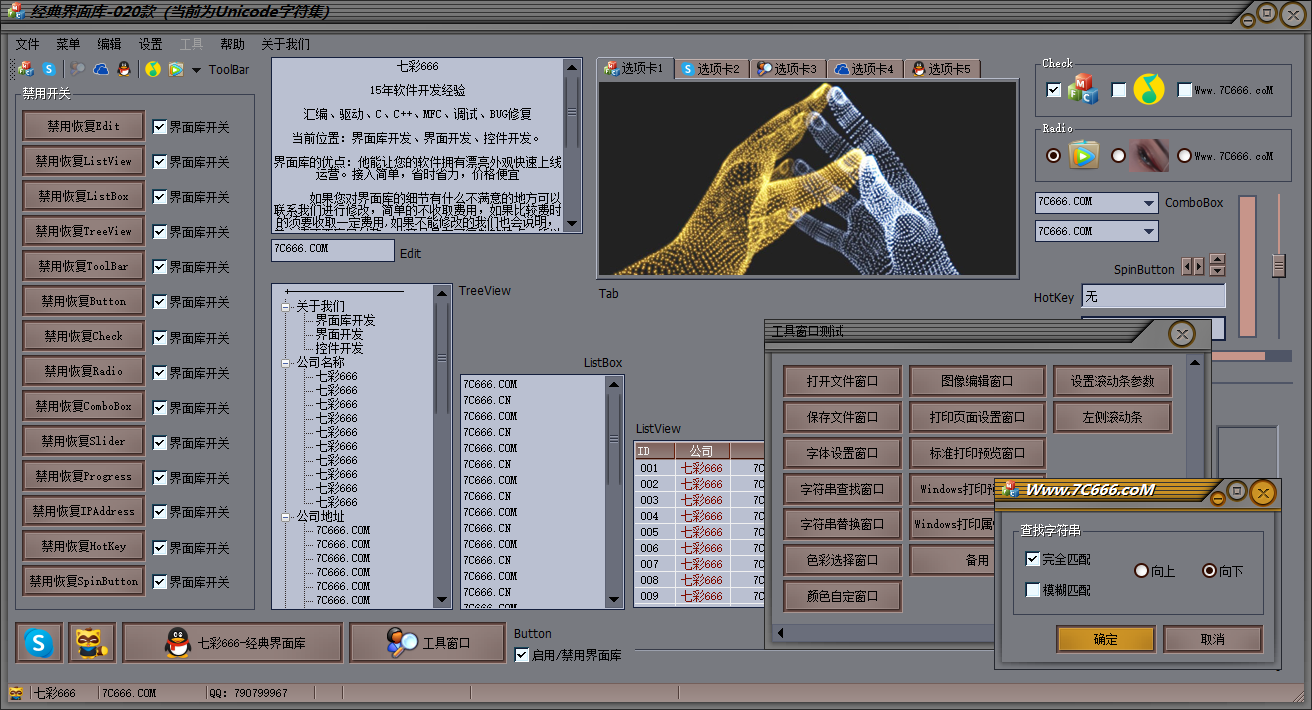Uncheck 界面库开关 next to 禁用恢复Edit

click(x=160, y=127)
